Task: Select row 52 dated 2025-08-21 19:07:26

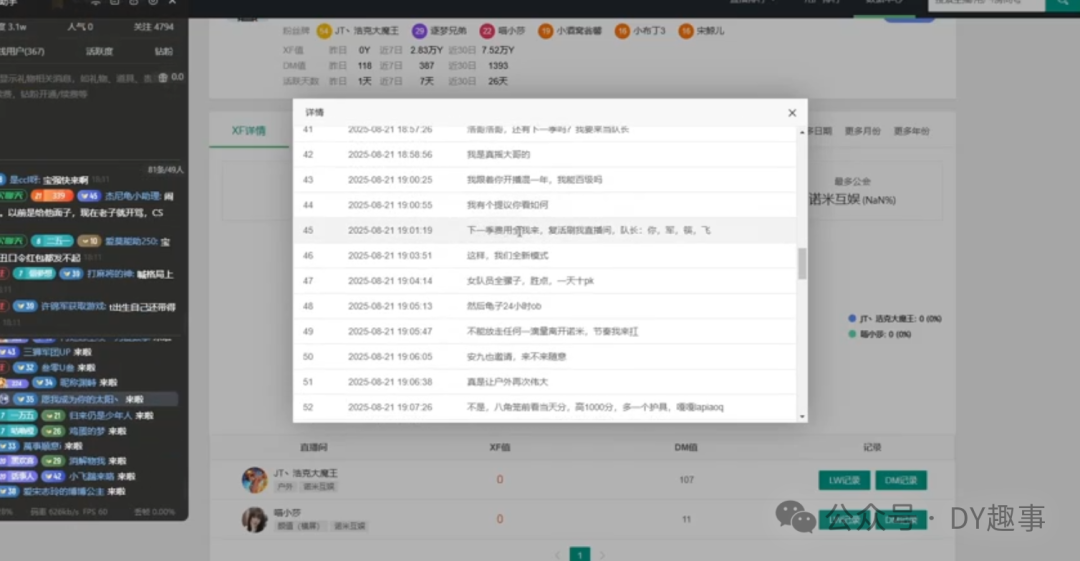Action: [544, 407]
